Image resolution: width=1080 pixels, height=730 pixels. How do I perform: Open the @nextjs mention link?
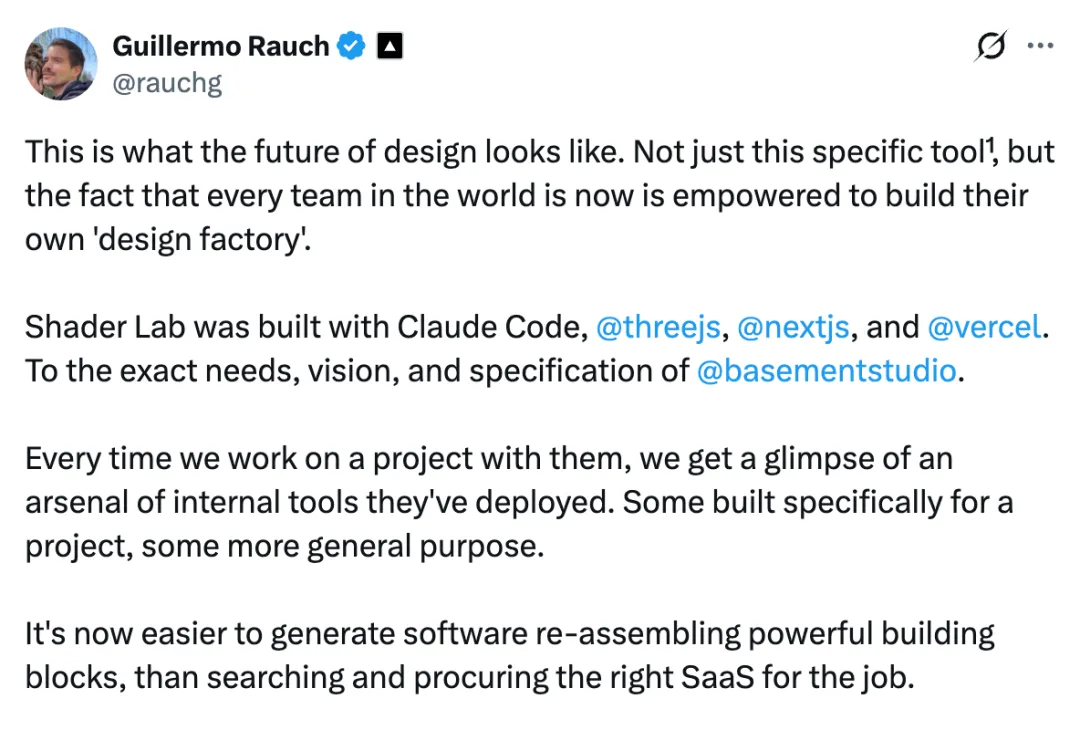click(793, 327)
